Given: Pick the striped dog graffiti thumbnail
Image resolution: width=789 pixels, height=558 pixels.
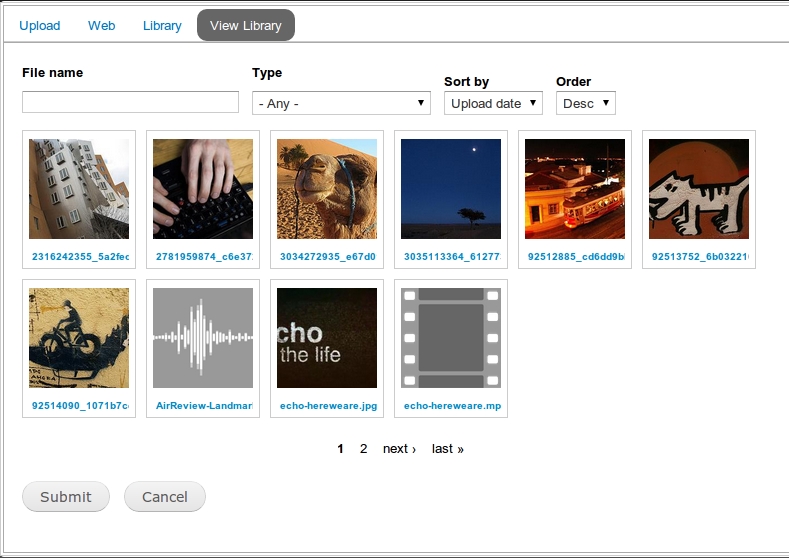Looking at the screenshot, I should coord(699,189).
